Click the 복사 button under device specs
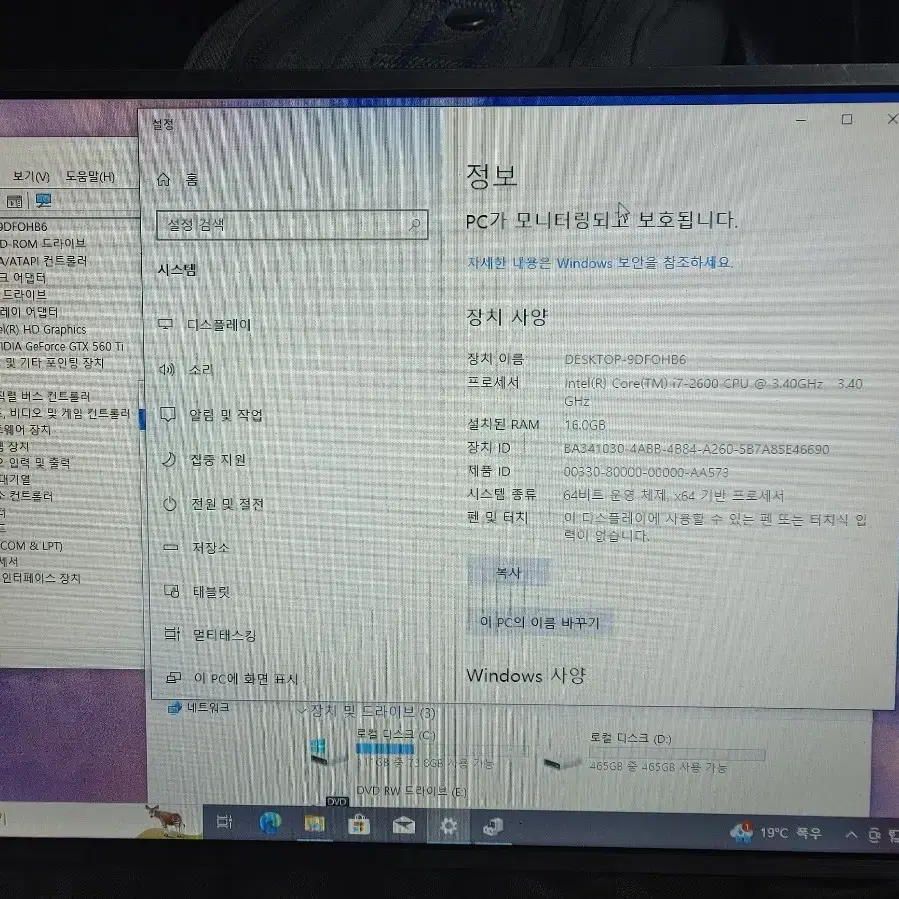 pos(509,572)
